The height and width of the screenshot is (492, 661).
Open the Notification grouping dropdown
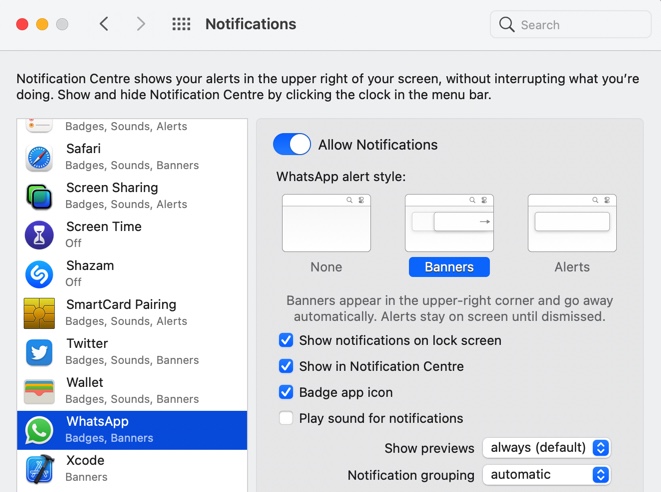pyautogui.click(x=547, y=475)
